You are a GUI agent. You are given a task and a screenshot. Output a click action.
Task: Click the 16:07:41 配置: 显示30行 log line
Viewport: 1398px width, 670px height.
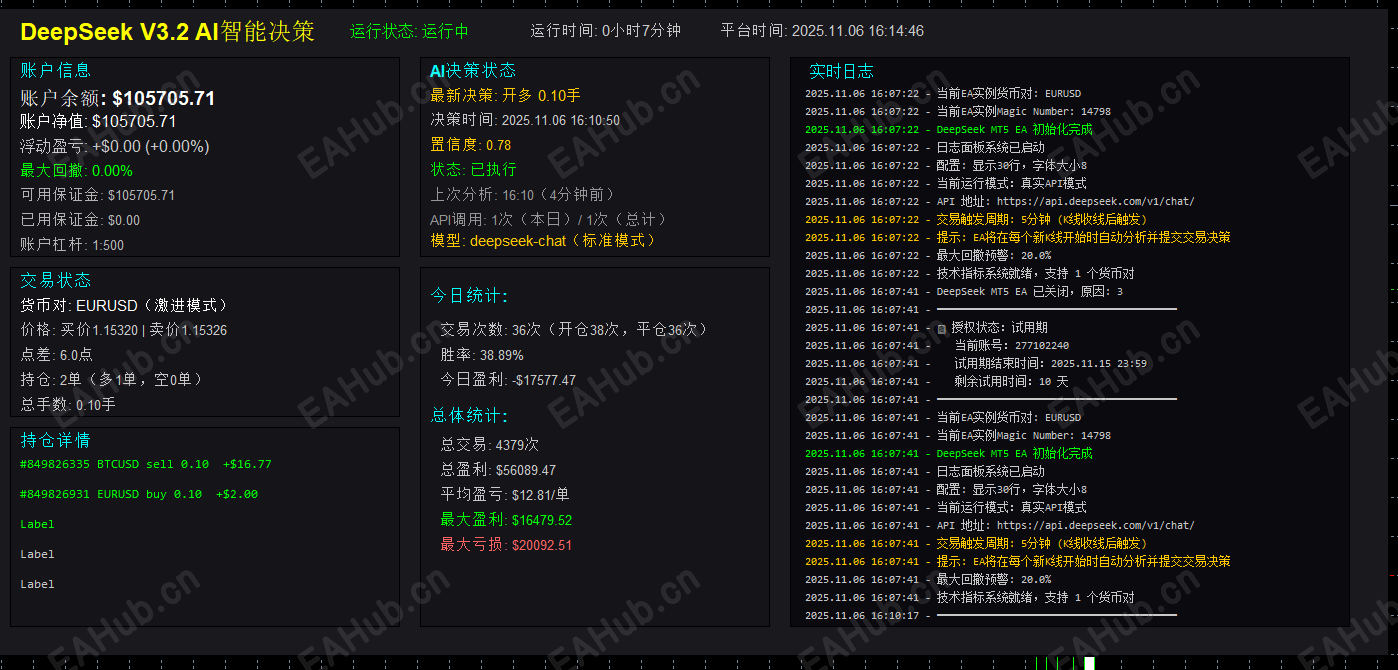(945, 490)
